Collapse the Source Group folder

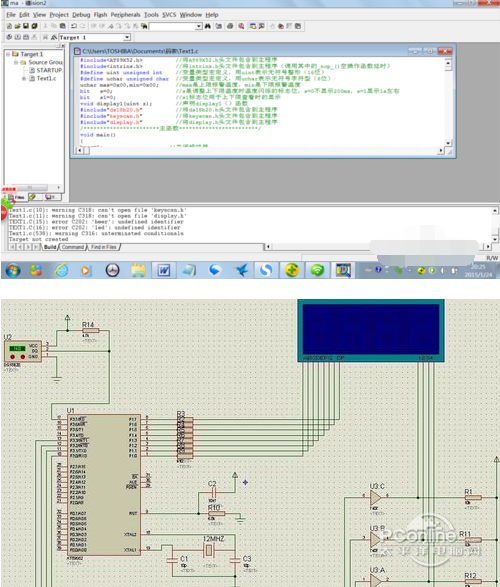click(x=16, y=62)
